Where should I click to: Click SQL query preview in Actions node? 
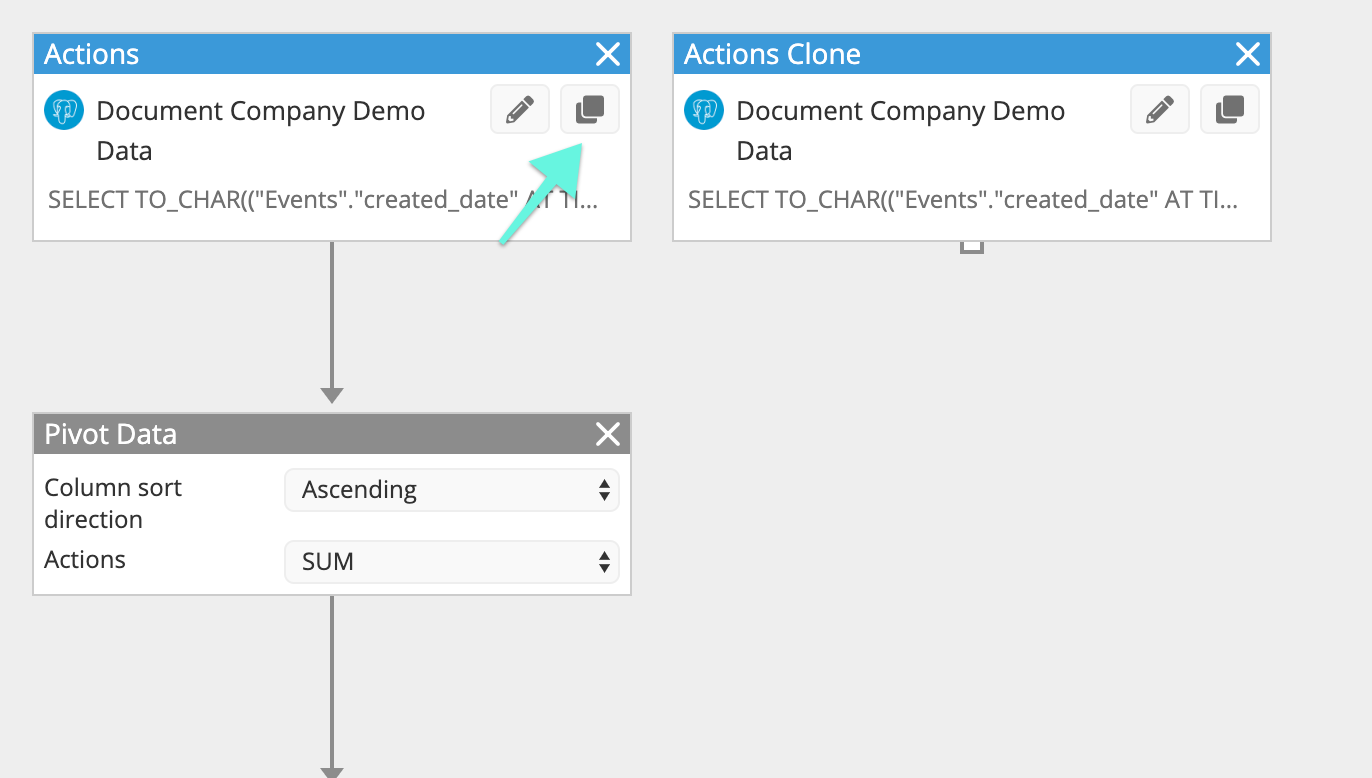click(323, 200)
